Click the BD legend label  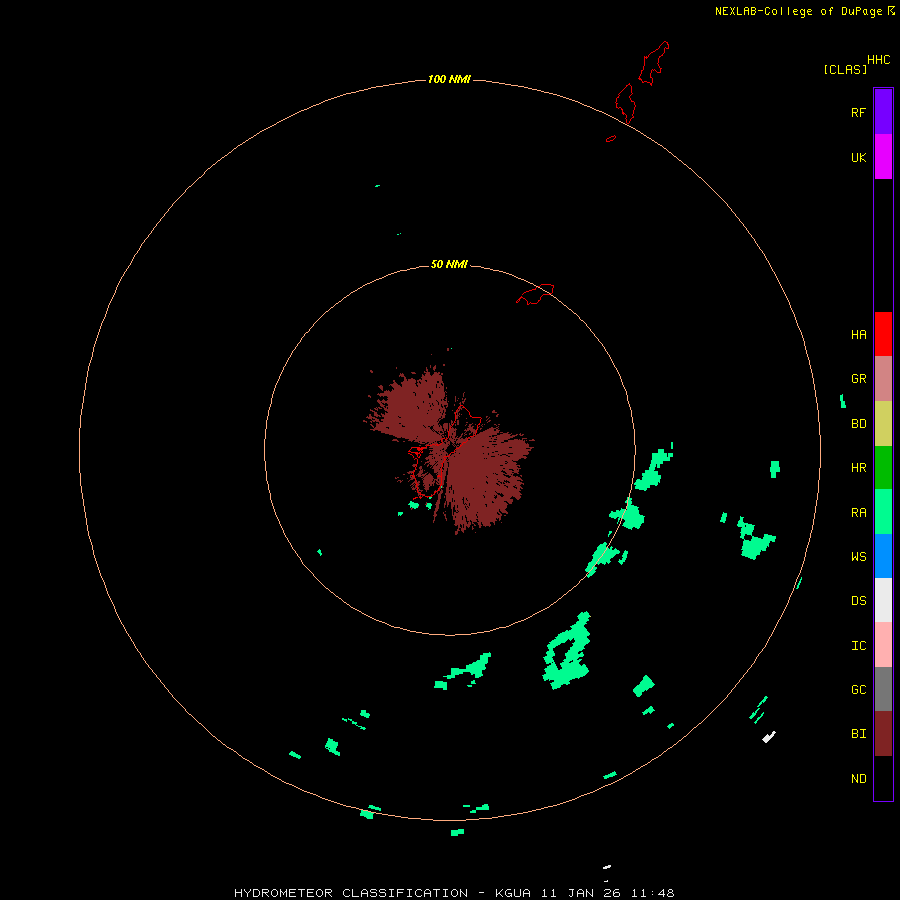click(x=858, y=424)
